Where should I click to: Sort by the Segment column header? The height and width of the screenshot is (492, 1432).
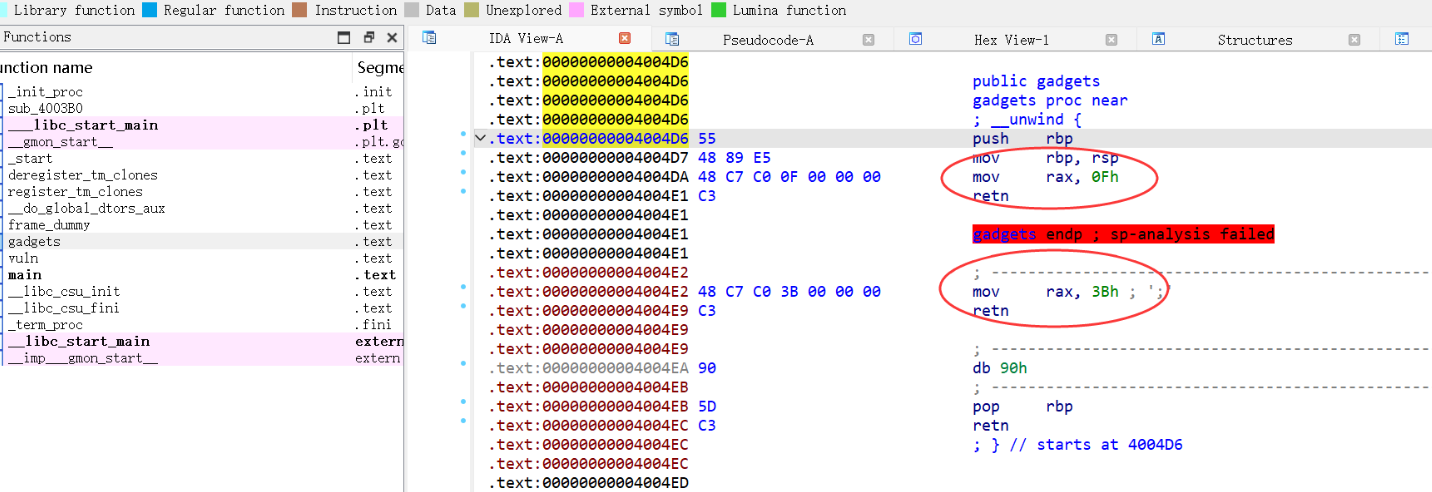click(x=379, y=67)
